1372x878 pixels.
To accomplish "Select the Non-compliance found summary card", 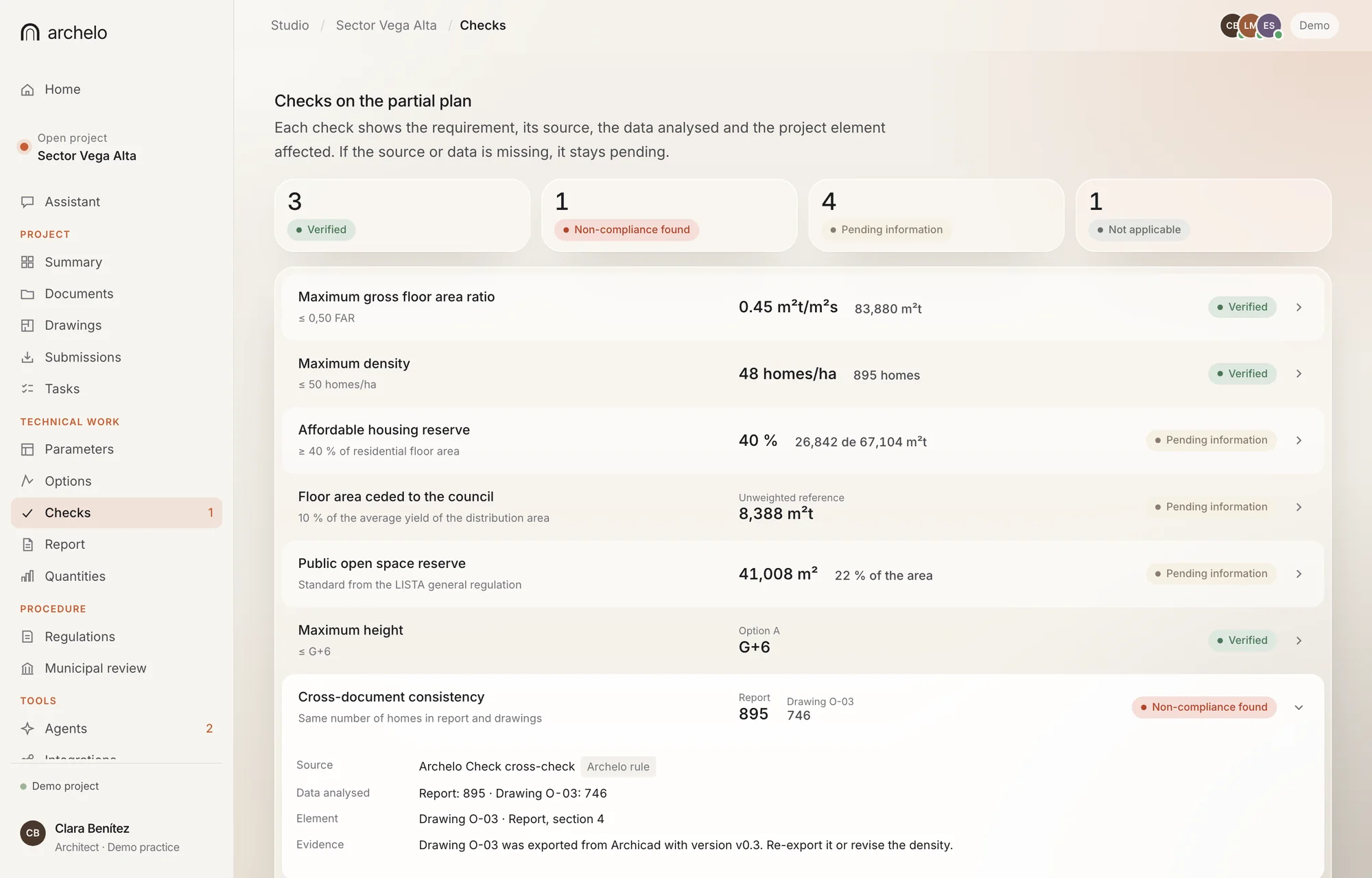I will [670, 215].
